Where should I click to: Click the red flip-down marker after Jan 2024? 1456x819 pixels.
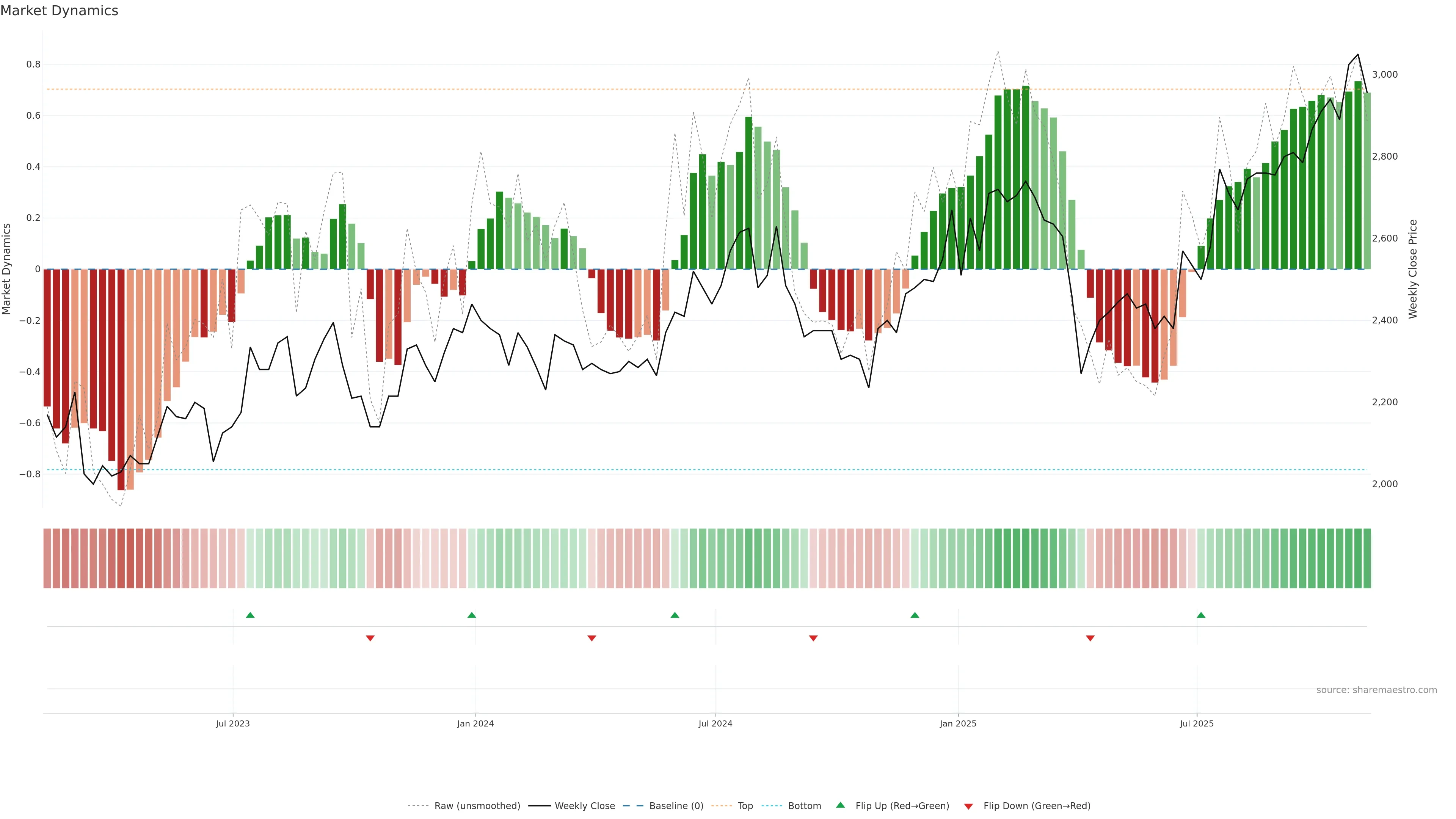tap(592, 638)
